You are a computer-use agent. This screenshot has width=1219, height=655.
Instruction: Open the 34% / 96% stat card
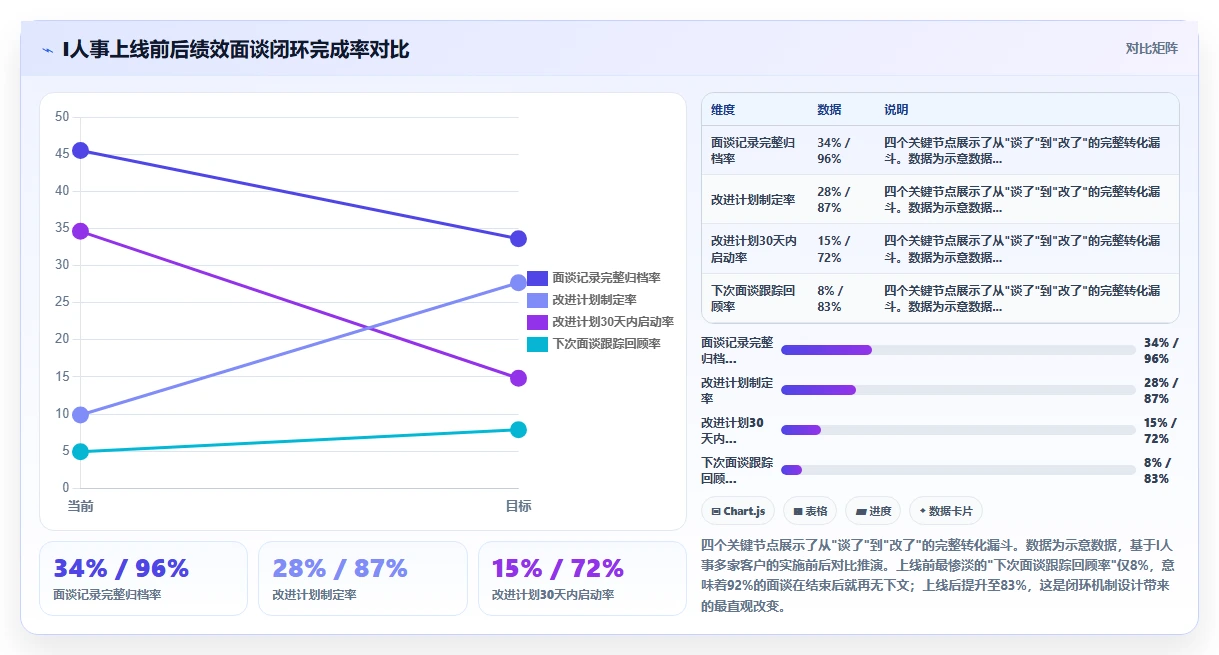[143, 578]
